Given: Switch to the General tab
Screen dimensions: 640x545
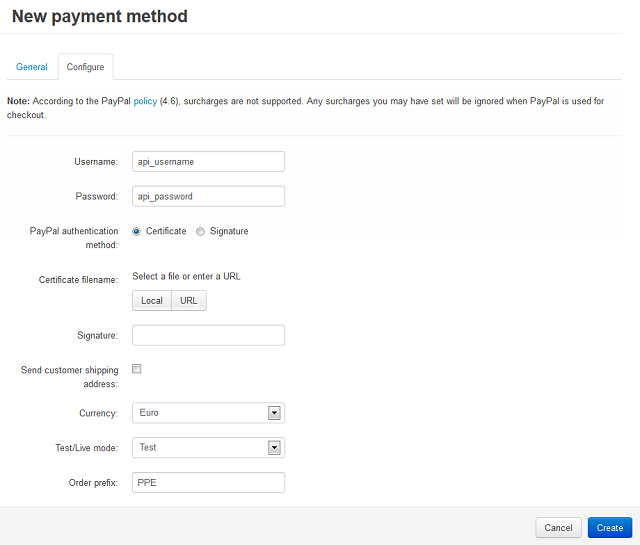Looking at the screenshot, I should point(31,67).
